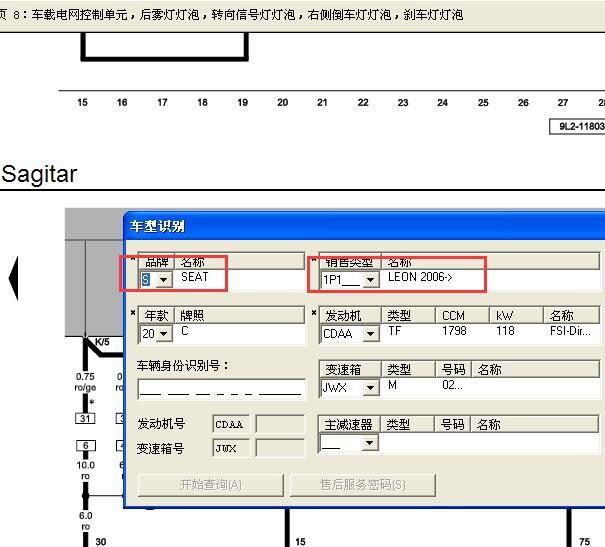Viewport: 605px width, 547px height.
Task: Click the TF engine type value
Action: (x=395, y=331)
